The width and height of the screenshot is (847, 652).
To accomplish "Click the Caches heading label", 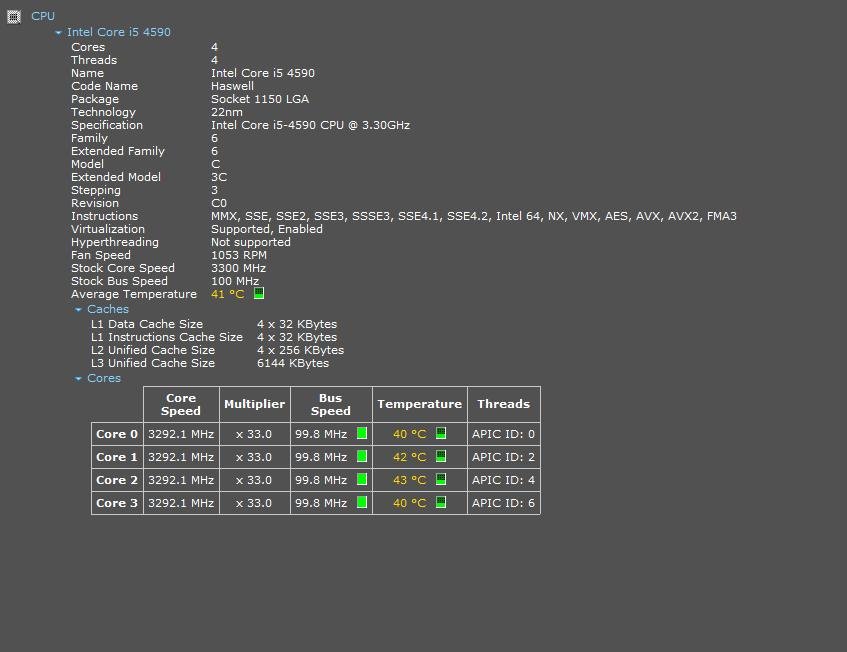I will pos(108,310).
